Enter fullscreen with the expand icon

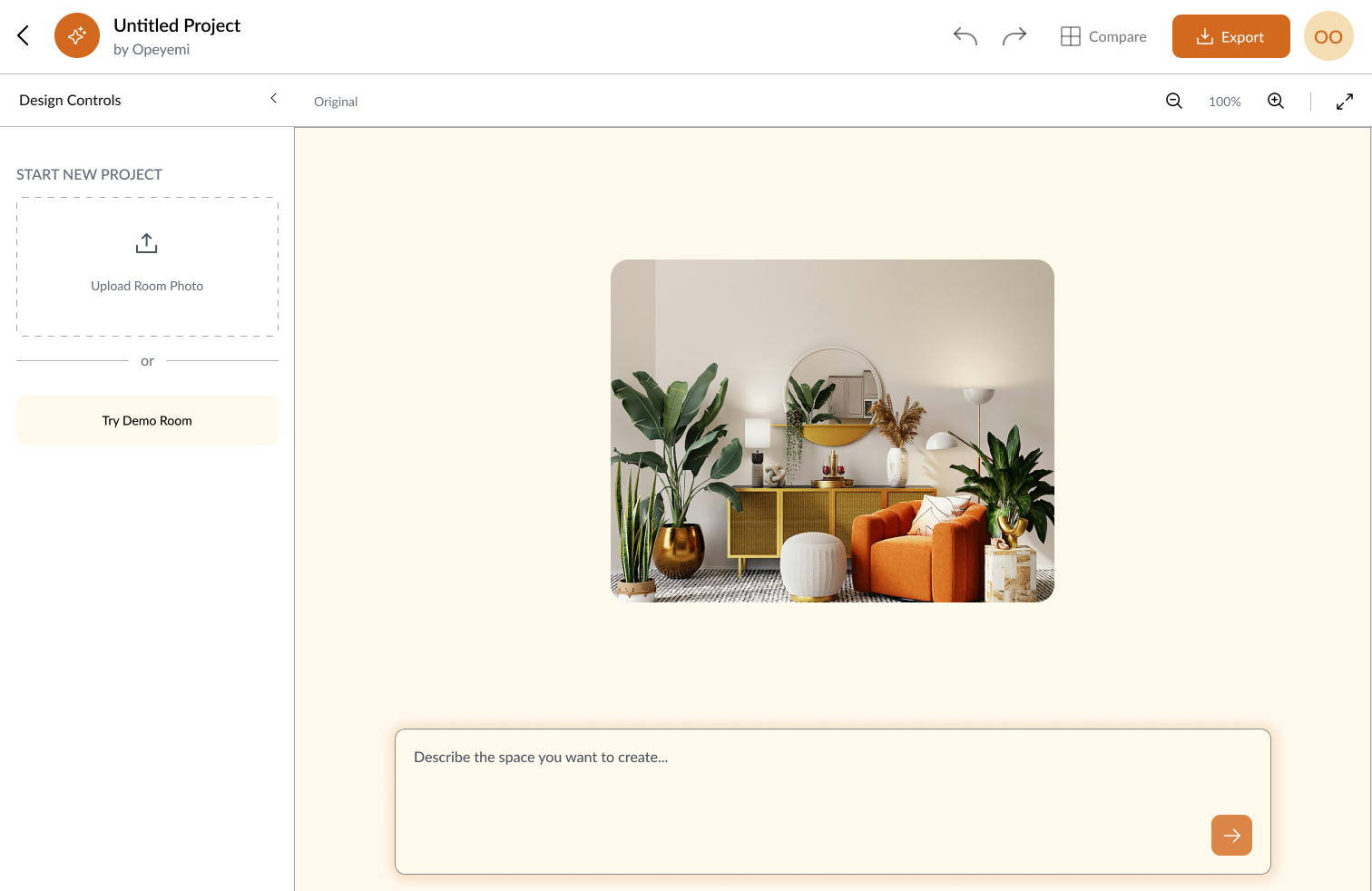tap(1345, 102)
